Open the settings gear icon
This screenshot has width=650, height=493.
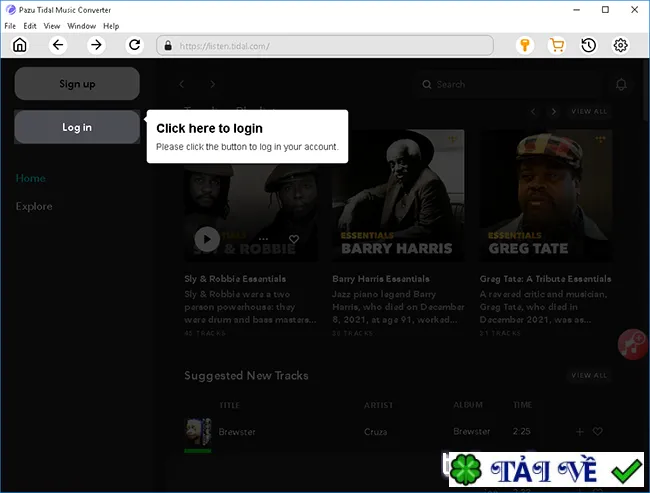[x=621, y=45]
